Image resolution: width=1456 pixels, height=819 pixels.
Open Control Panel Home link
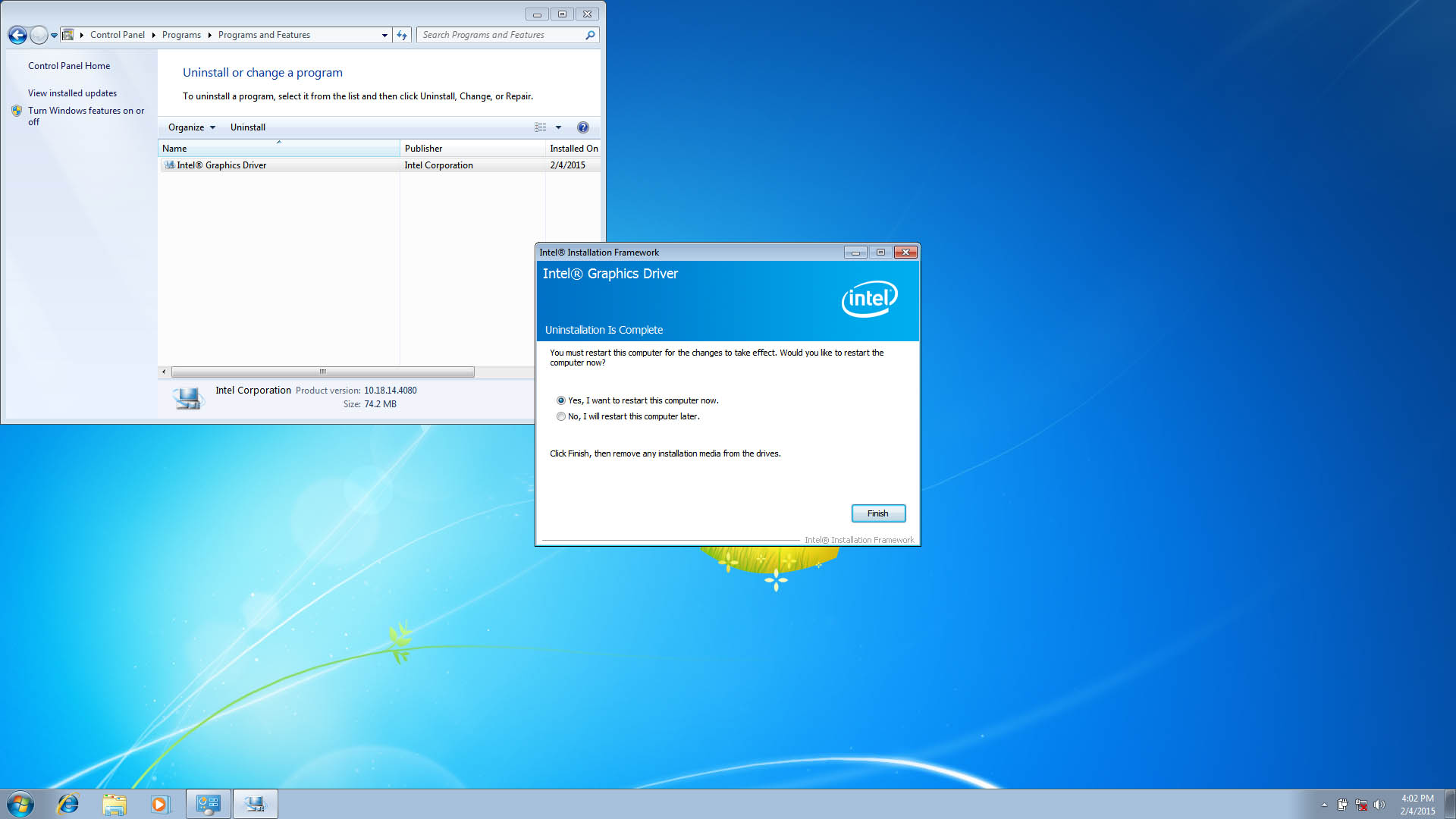pyautogui.click(x=69, y=66)
